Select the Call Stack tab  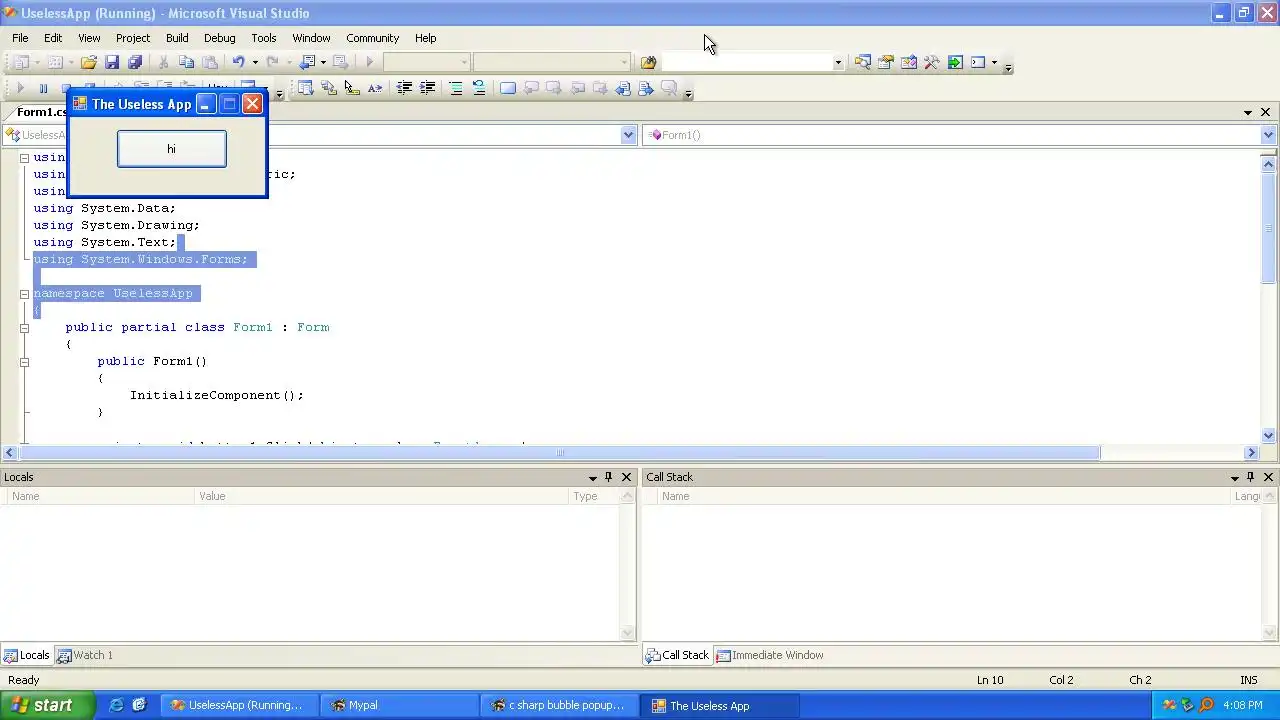[678, 655]
